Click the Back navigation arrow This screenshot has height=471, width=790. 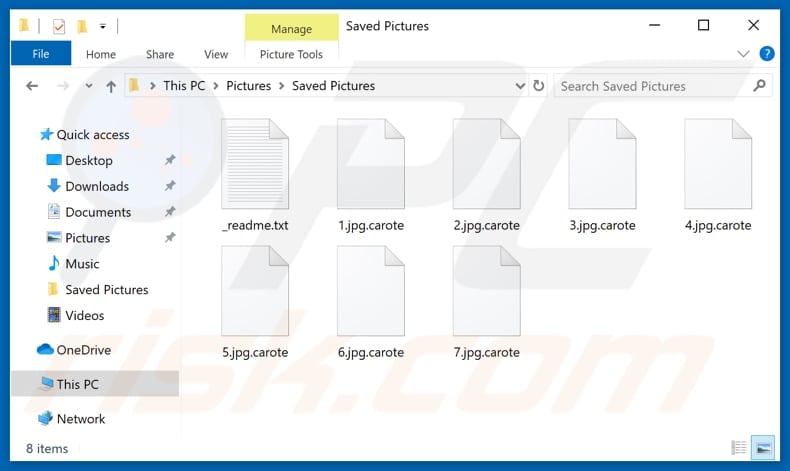coord(32,86)
